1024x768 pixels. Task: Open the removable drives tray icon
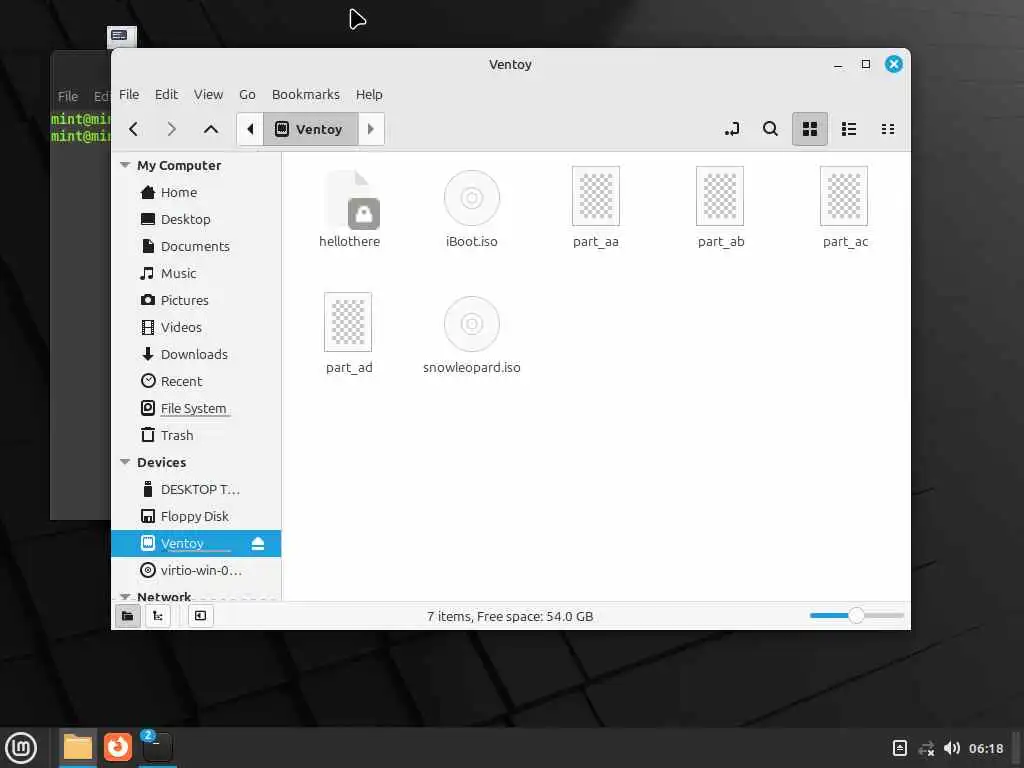899,748
